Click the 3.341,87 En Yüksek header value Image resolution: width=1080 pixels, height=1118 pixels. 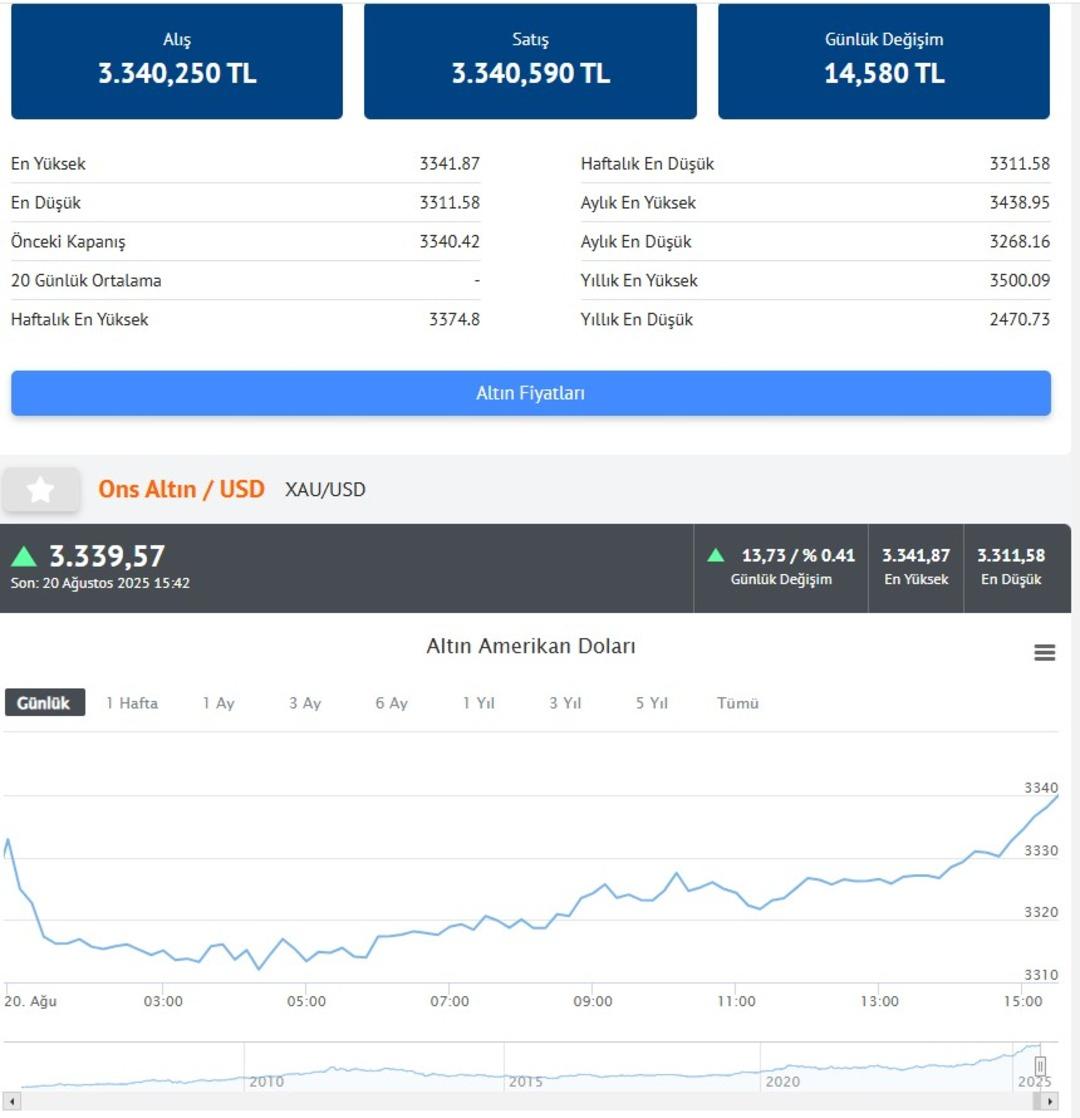[x=916, y=555]
